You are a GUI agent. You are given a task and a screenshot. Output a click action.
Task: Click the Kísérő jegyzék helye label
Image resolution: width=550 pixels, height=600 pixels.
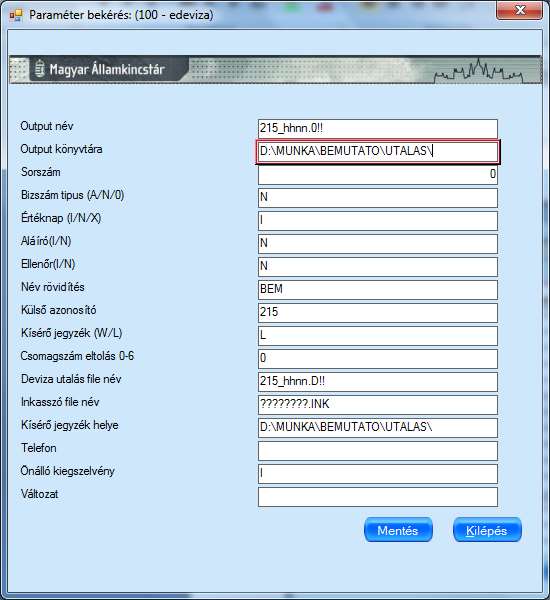(x=70, y=425)
